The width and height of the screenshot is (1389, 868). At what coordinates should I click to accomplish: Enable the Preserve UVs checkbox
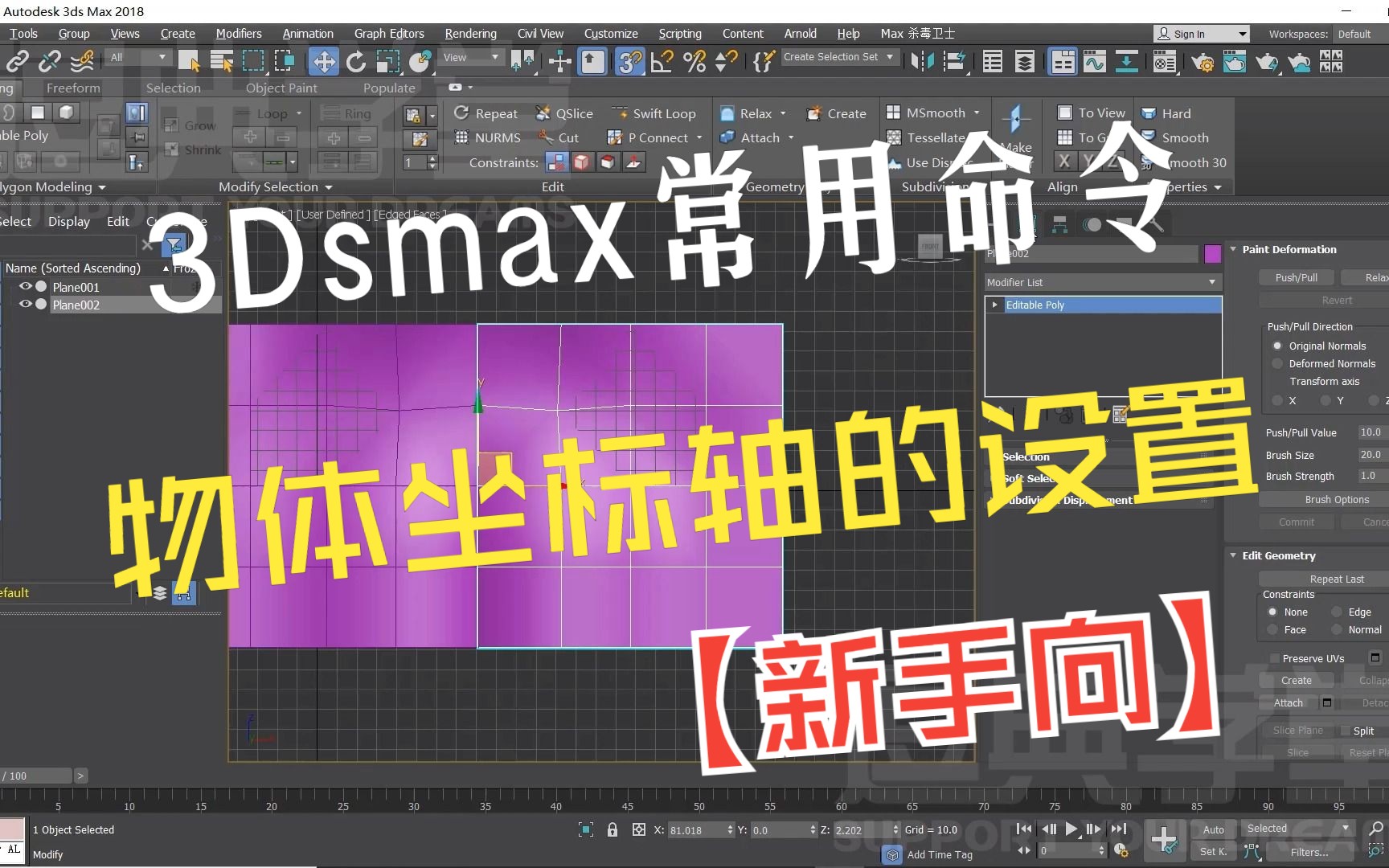[1274, 658]
